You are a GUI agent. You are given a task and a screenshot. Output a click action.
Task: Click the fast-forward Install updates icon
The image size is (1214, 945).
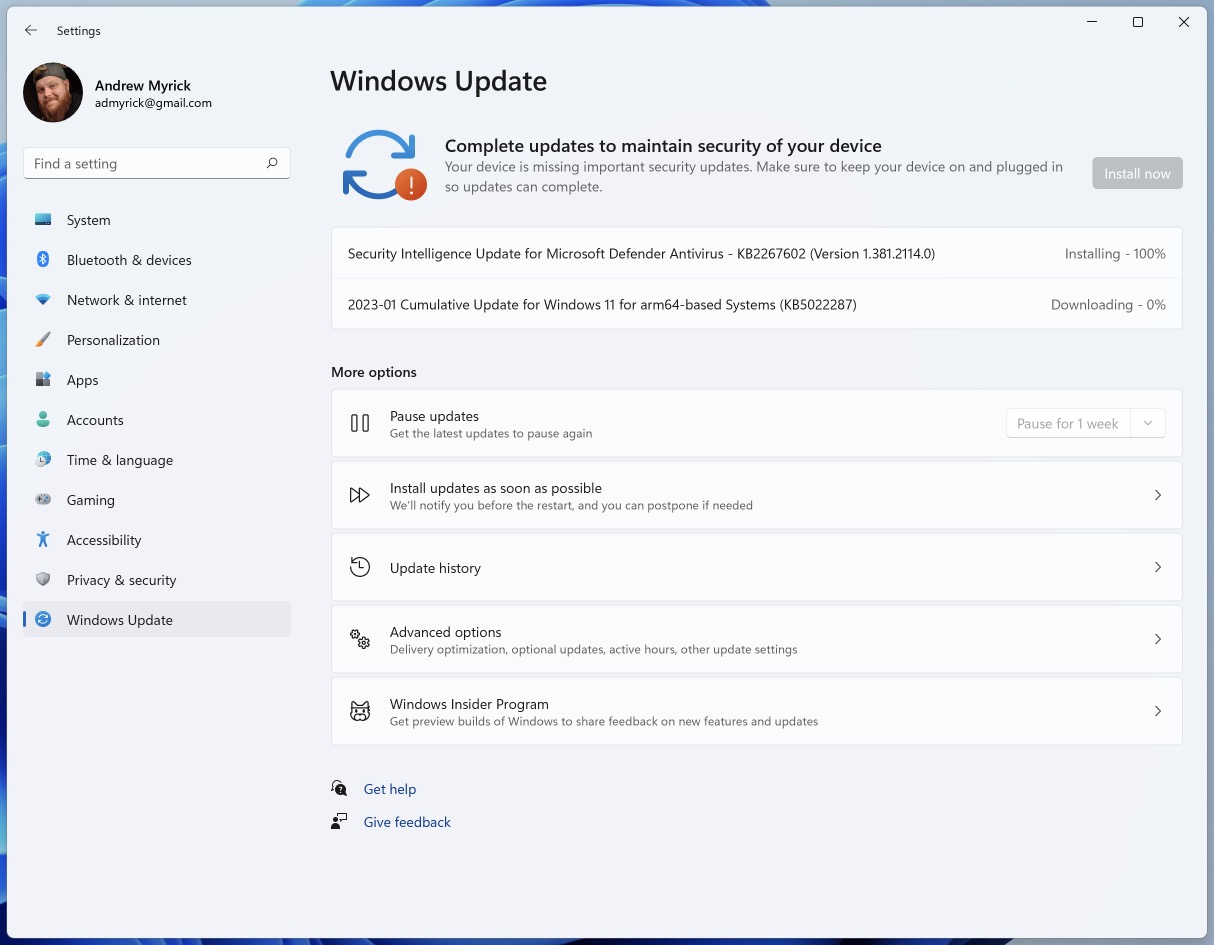[x=360, y=495]
